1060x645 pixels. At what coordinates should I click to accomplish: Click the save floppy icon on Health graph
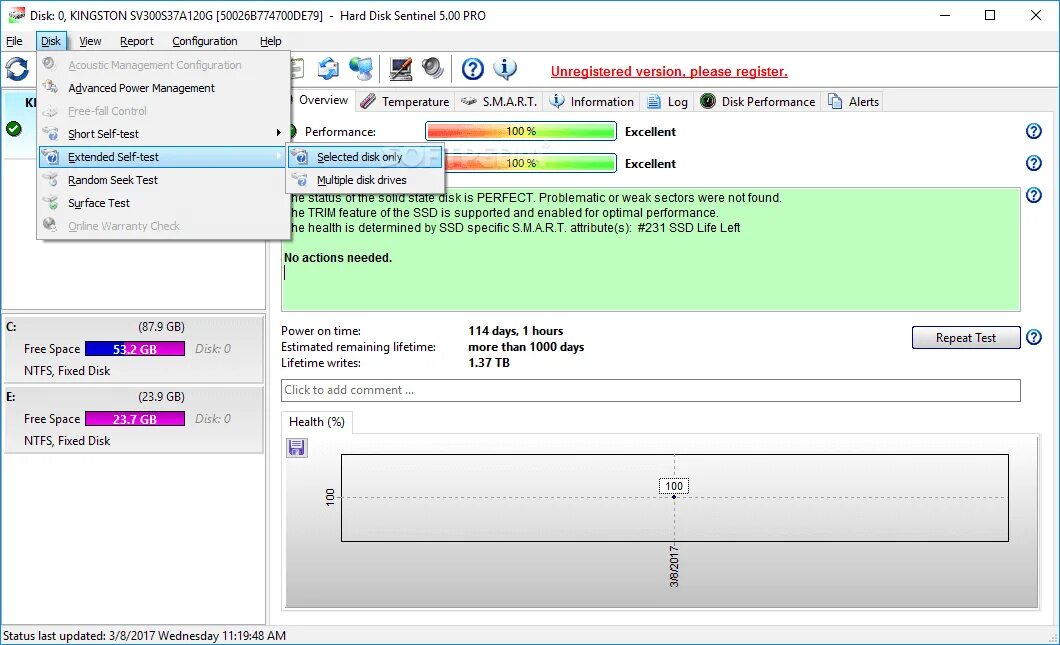tap(297, 448)
